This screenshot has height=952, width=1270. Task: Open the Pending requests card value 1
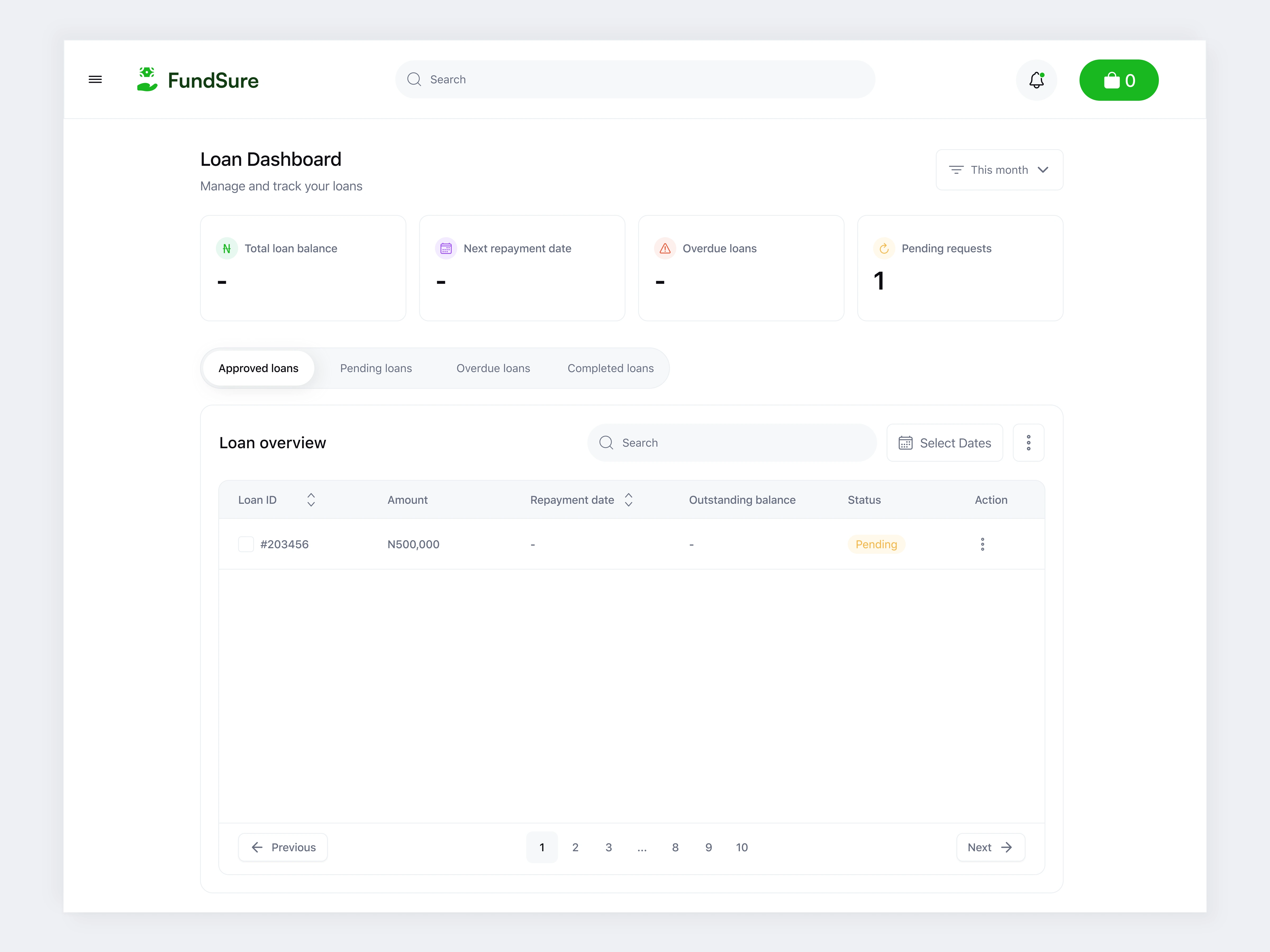879,281
